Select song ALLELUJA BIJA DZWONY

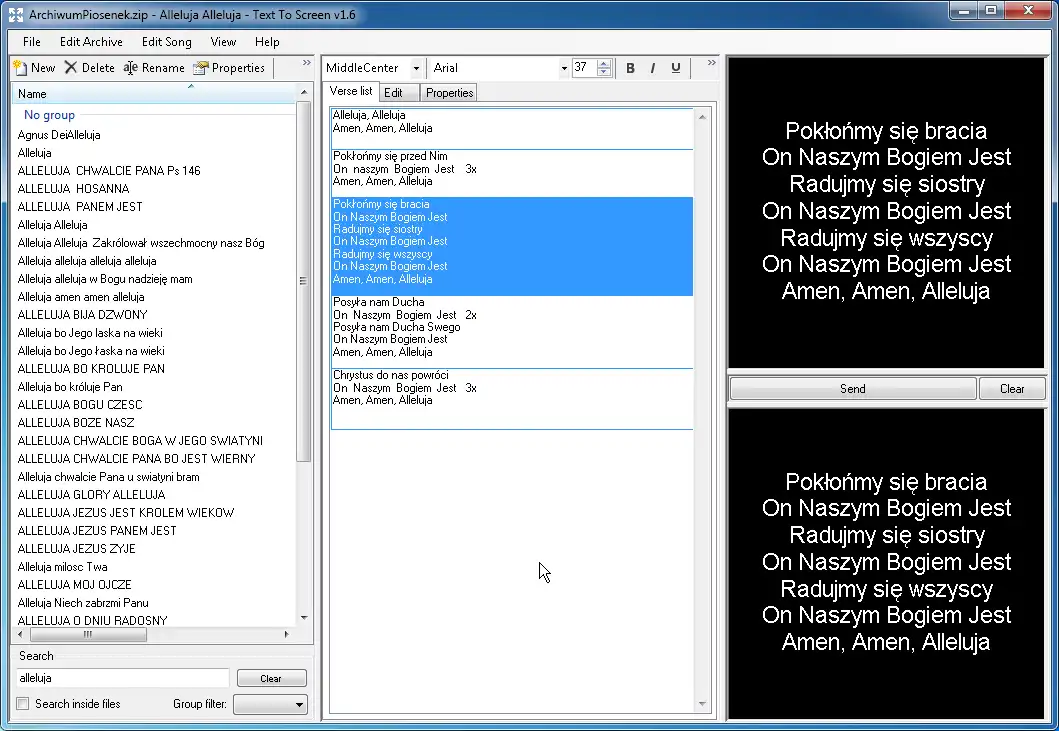[82, 315]
